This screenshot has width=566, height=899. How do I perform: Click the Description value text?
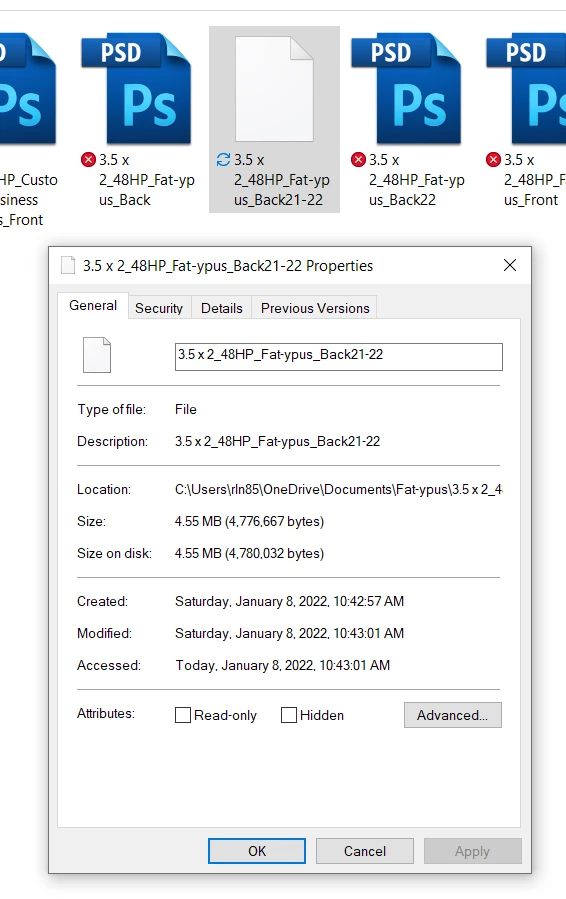click(x=278, y=441)
